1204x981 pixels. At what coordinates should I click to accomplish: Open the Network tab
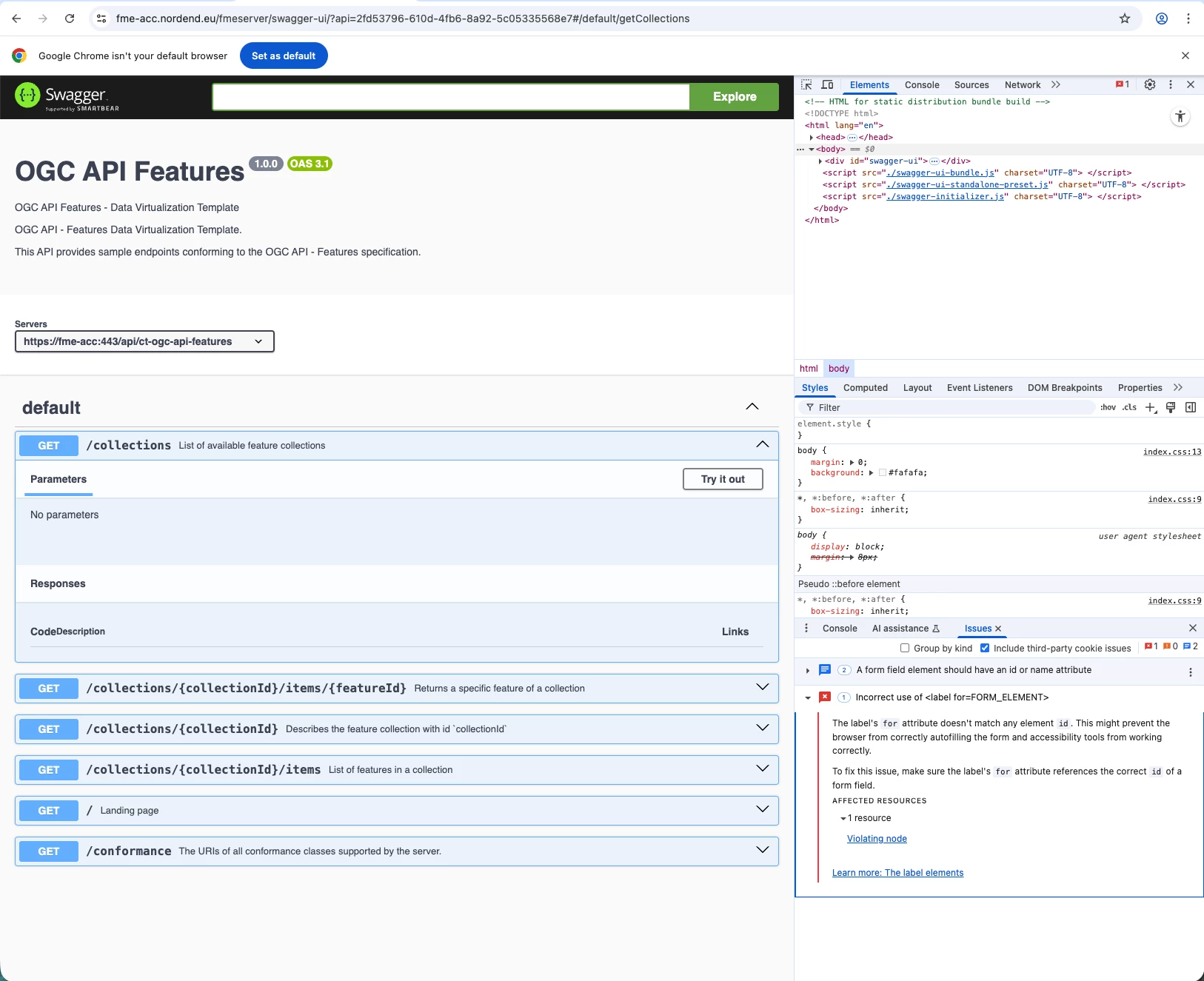[1023, 85]
